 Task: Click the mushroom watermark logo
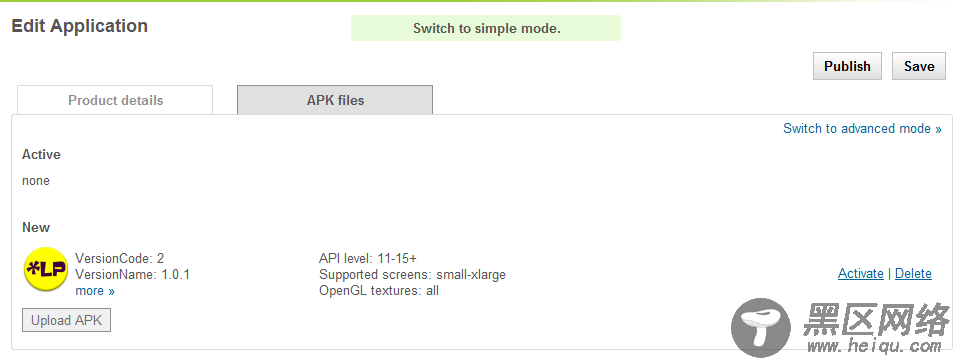click(762, 328)
